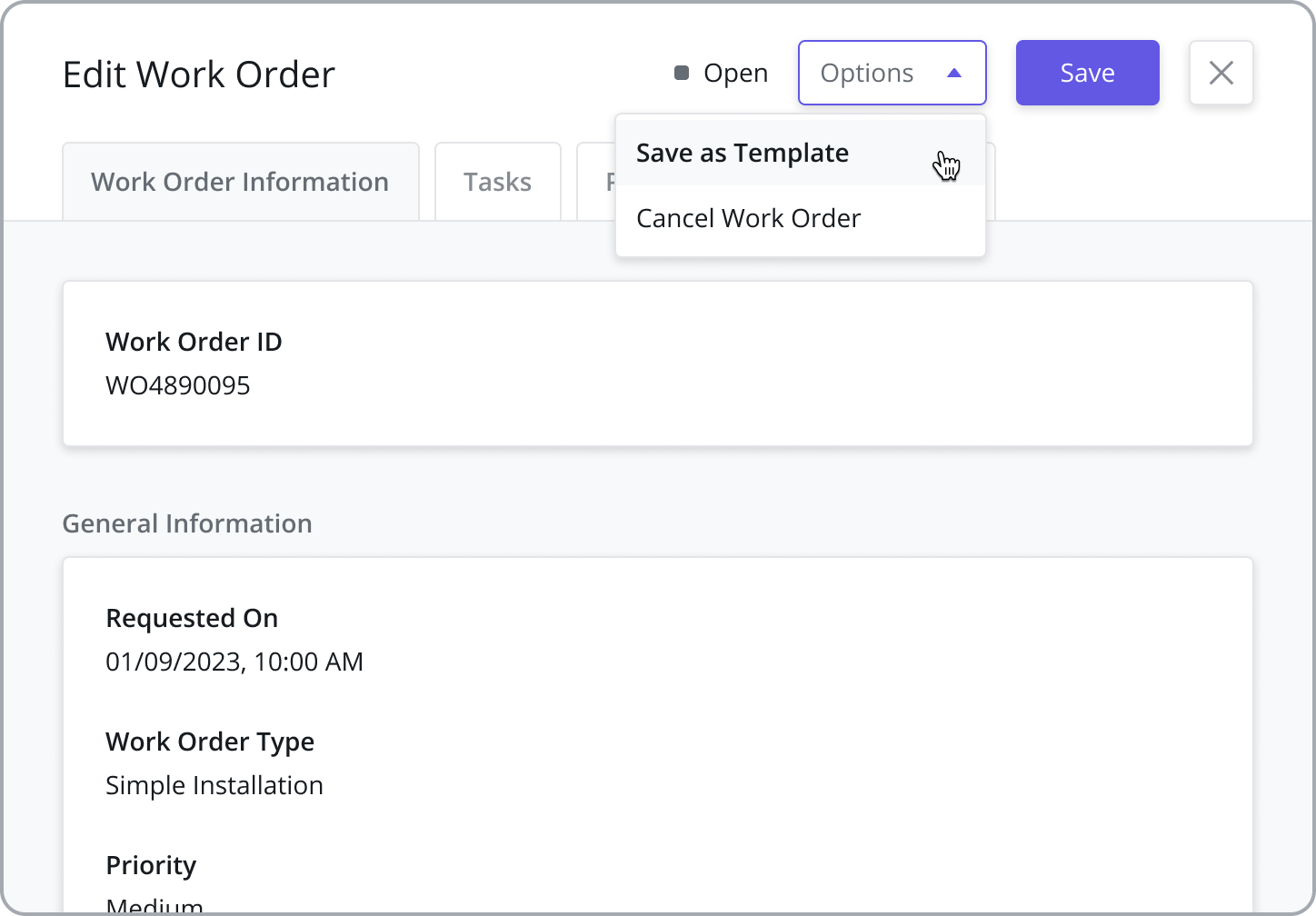Click the gray Open status square indicator
Screen dimensions: 1316x916
point(681,73)
